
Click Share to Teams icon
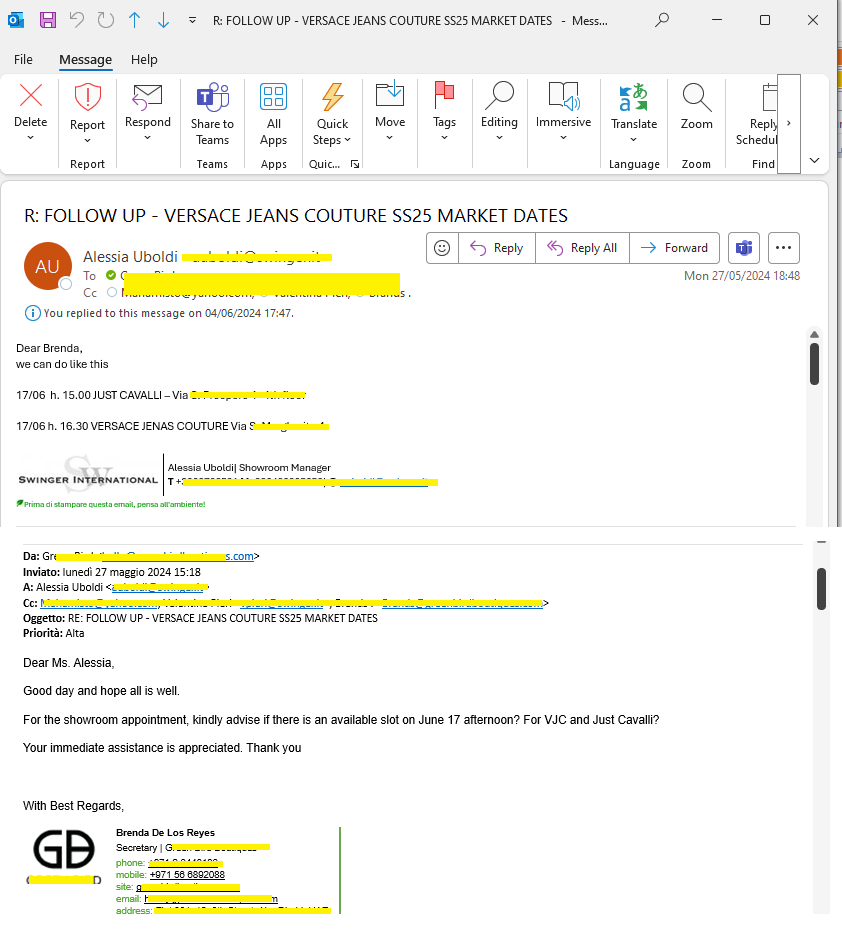coord(212,97)
